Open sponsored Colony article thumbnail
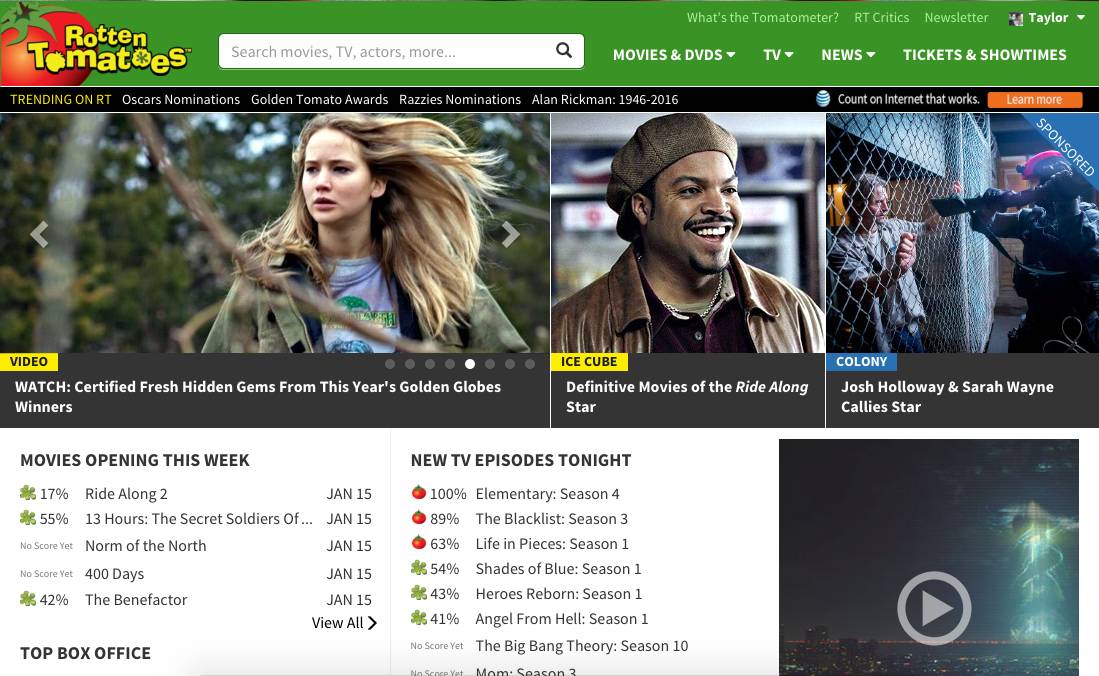 tap(962, 233)
